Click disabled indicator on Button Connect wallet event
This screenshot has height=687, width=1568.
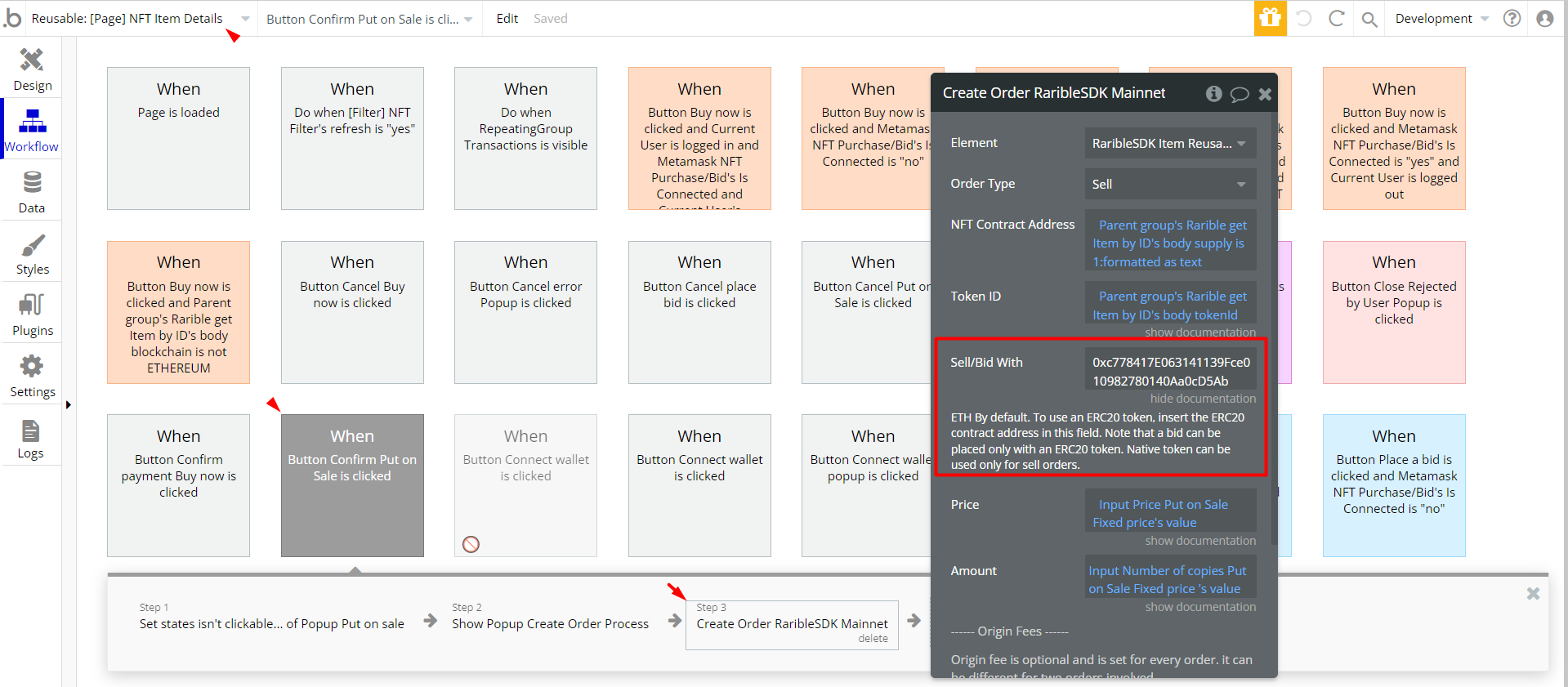(471, 544)
